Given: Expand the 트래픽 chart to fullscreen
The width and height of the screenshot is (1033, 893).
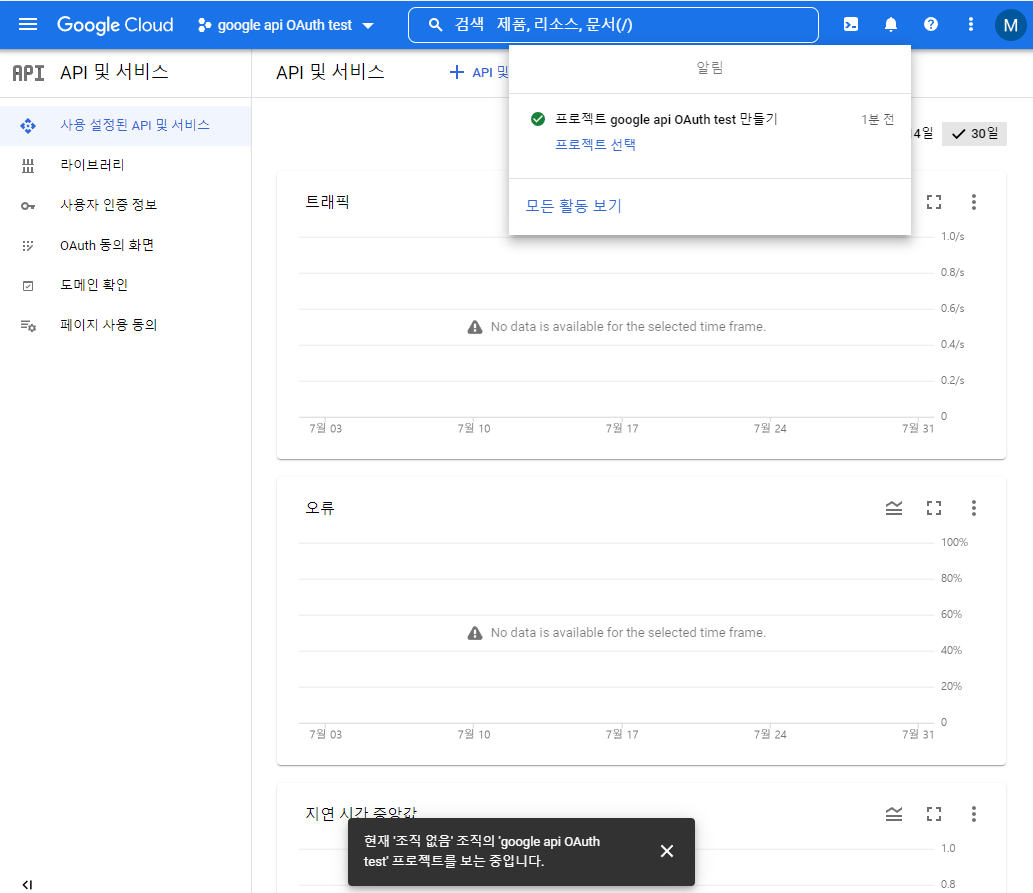Looking at the screenshot, I should [934, 202].
